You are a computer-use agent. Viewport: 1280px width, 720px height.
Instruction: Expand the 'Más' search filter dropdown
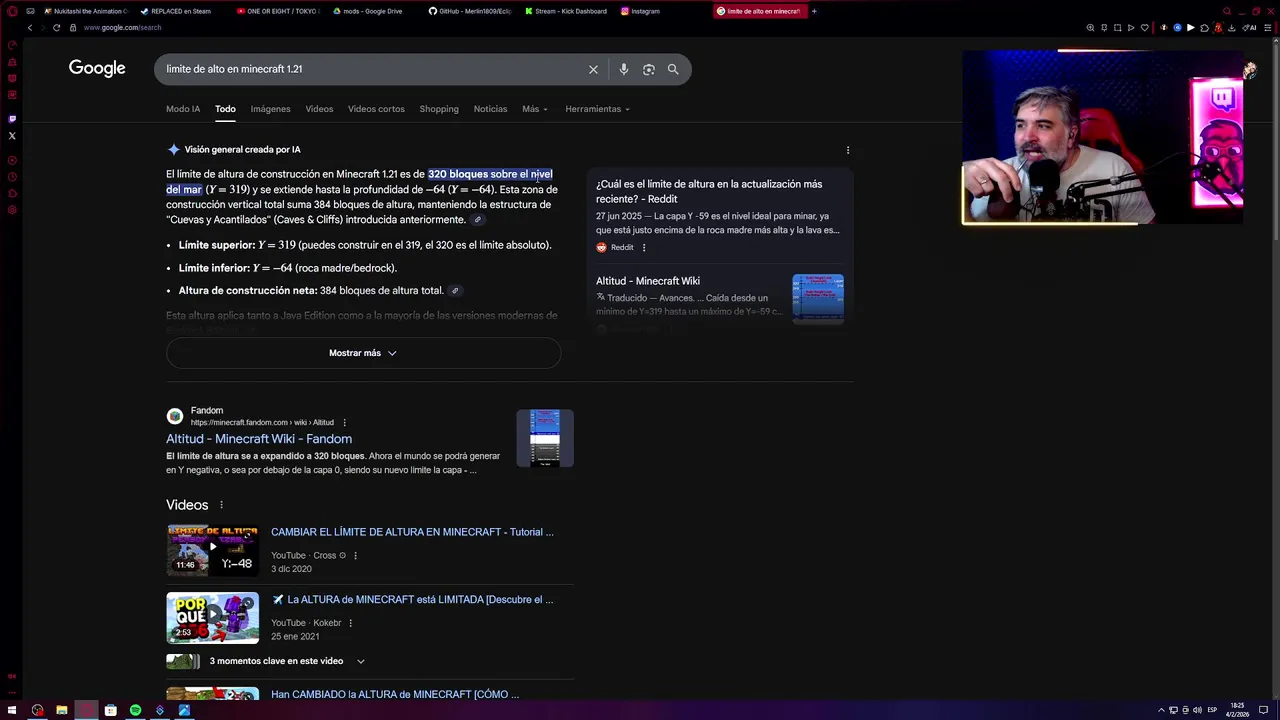click(535, 109)
